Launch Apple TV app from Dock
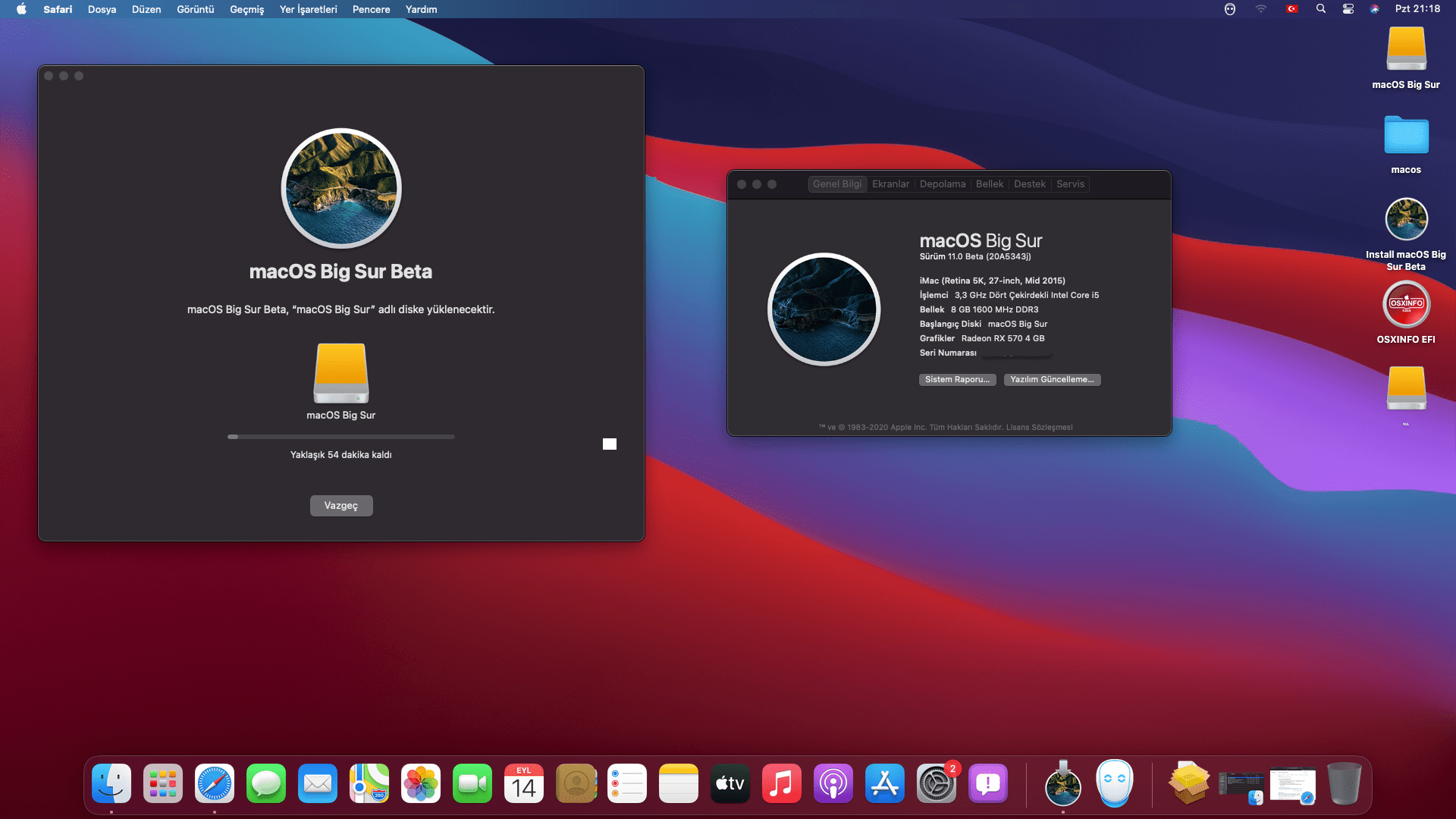1456x819 pixels. point(730,783)
